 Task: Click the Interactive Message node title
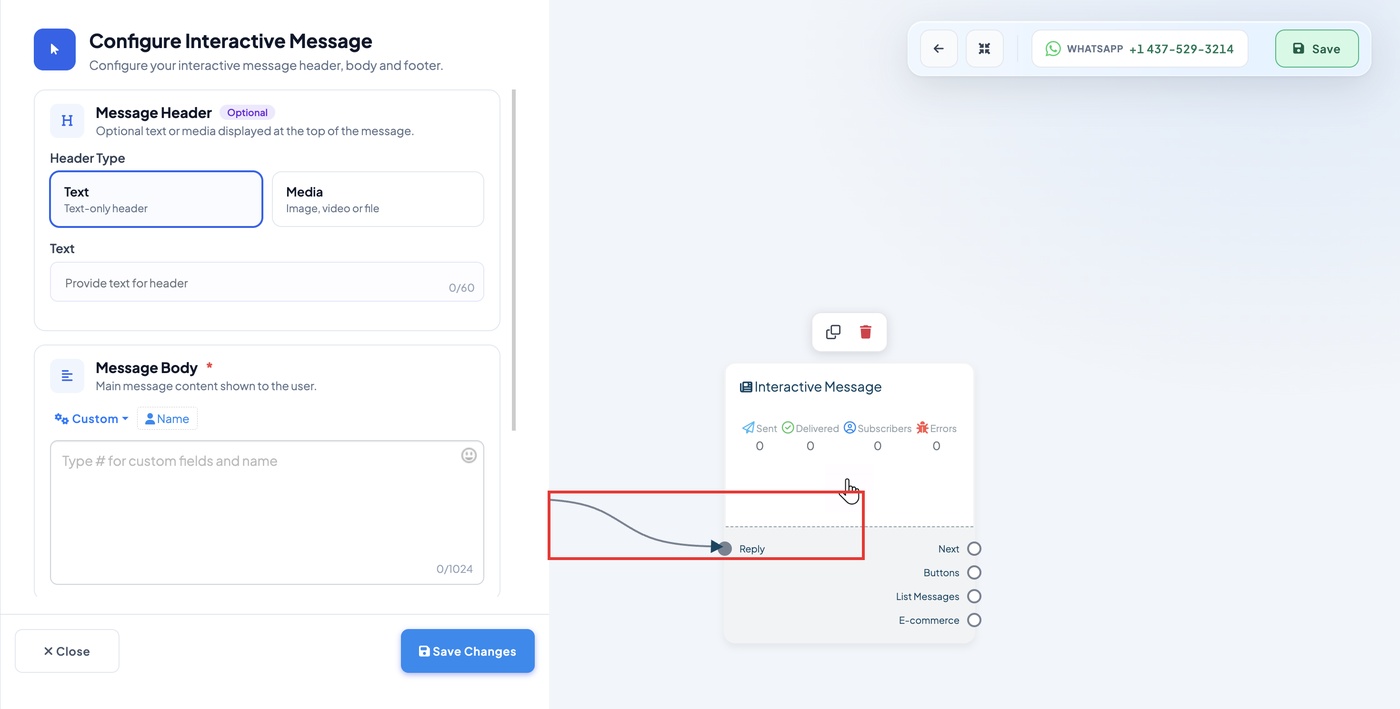point(818,387)
